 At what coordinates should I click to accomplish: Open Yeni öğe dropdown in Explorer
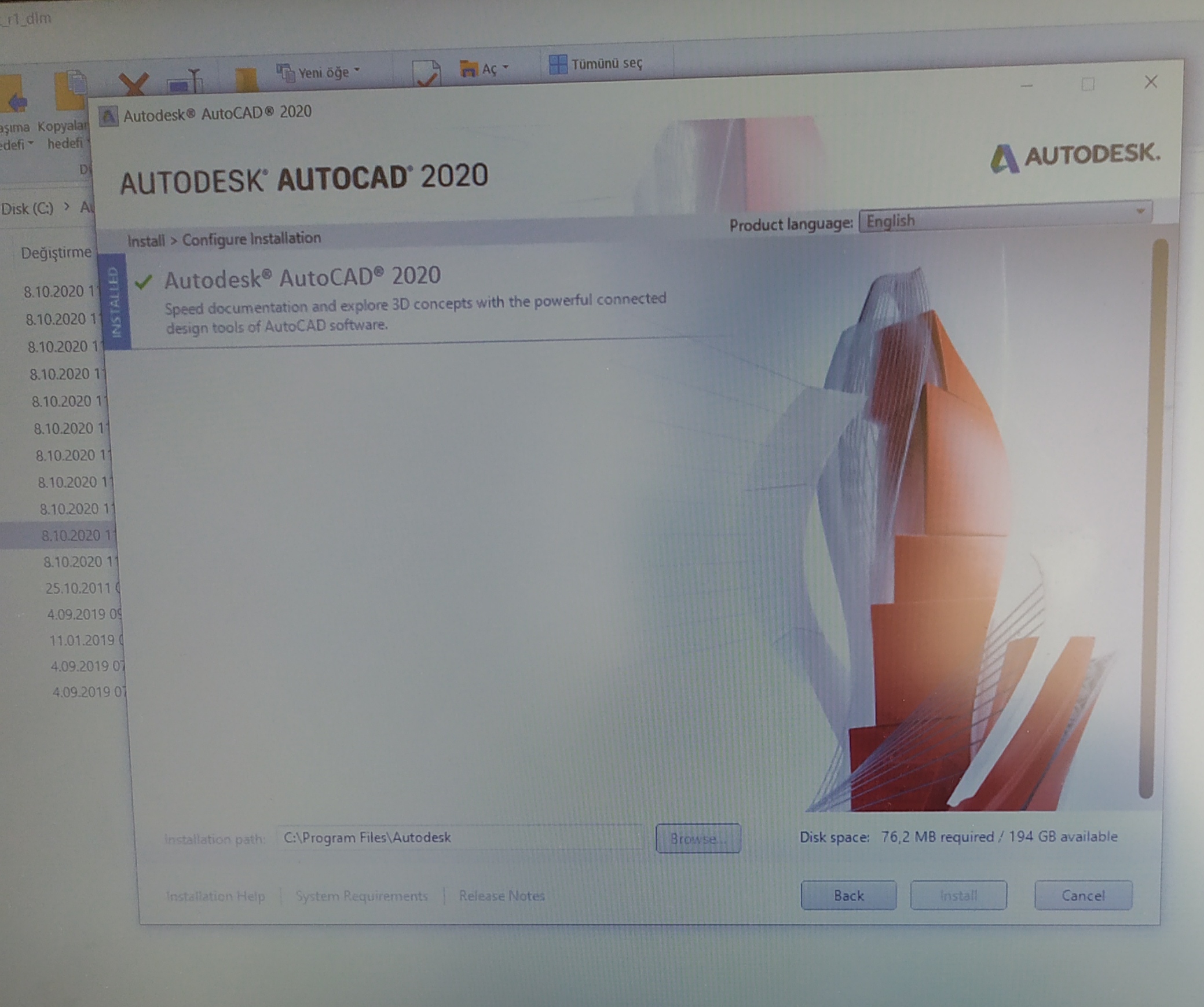click(319, 72)
